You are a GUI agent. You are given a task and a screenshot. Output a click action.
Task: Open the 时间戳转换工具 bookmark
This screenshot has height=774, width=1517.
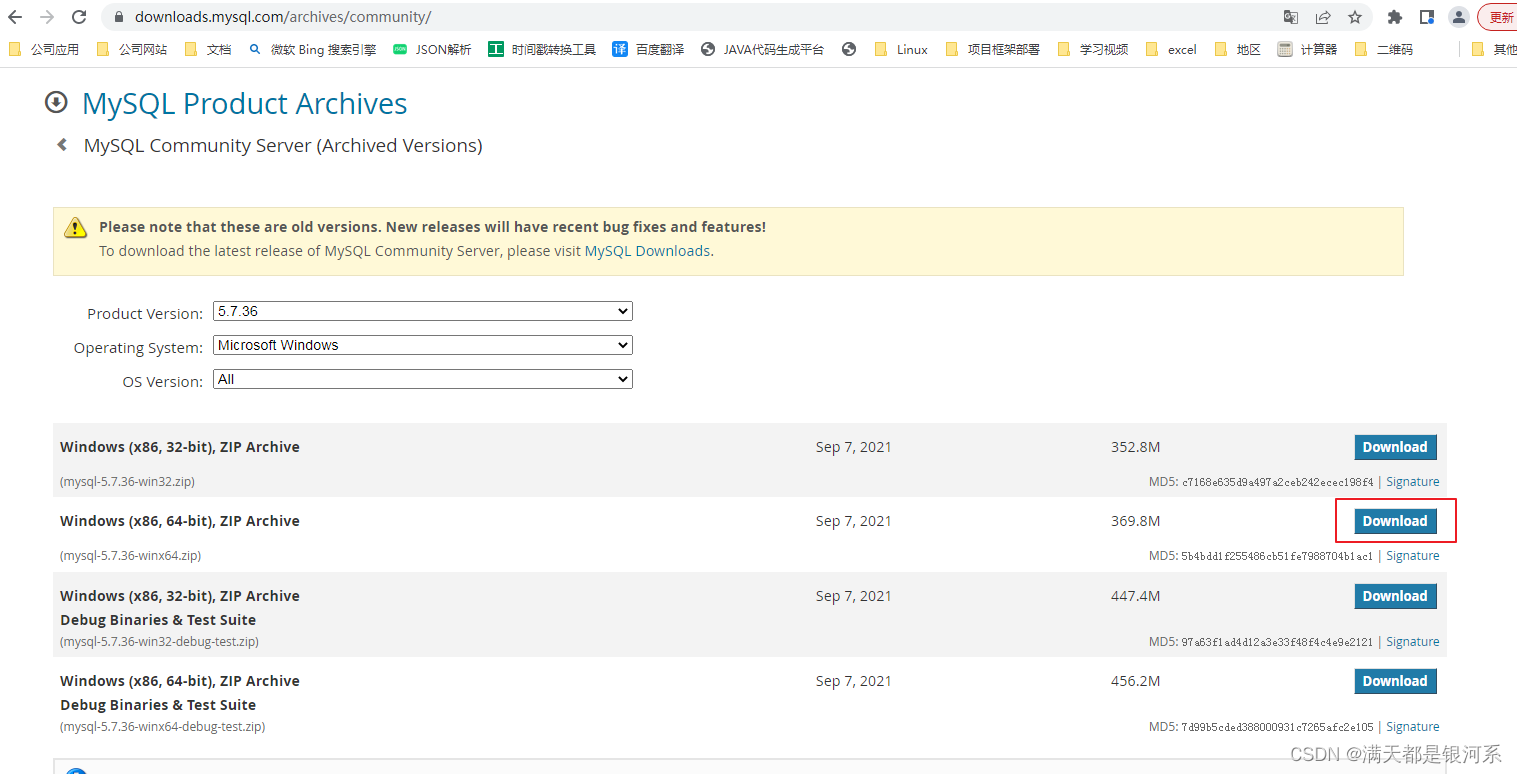[x=542, y=49]
